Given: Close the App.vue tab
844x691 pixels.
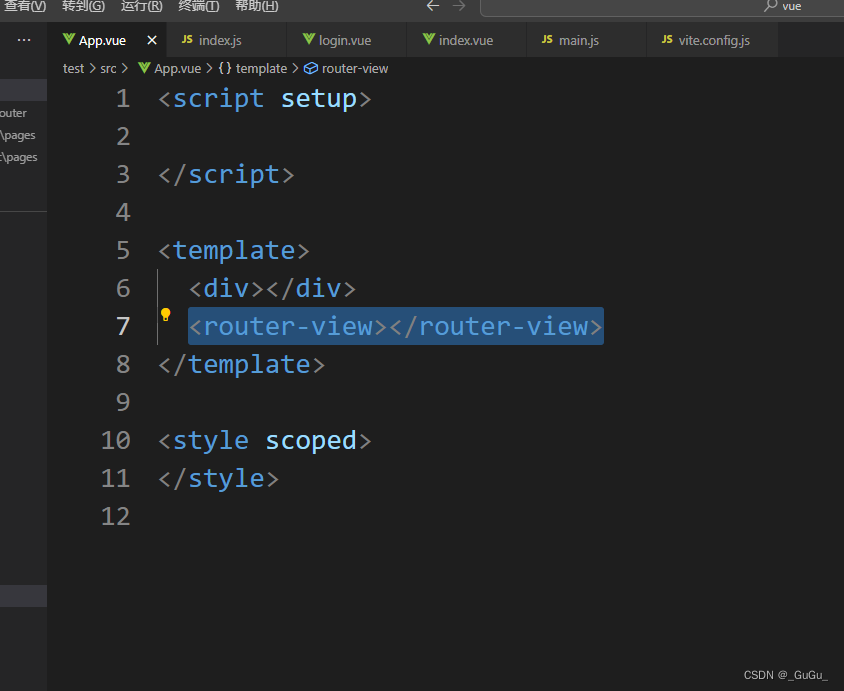Looking at the screenshot, I should pyautogui.click(x=152, y=40).
